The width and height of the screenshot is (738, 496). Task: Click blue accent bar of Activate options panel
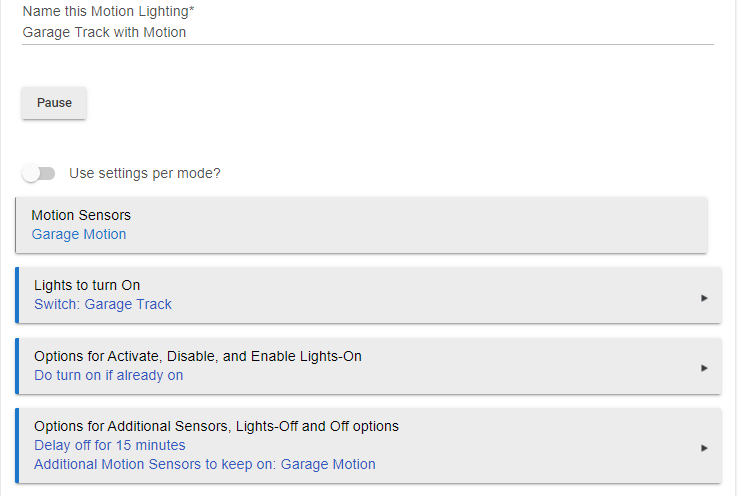coord(17,366)
